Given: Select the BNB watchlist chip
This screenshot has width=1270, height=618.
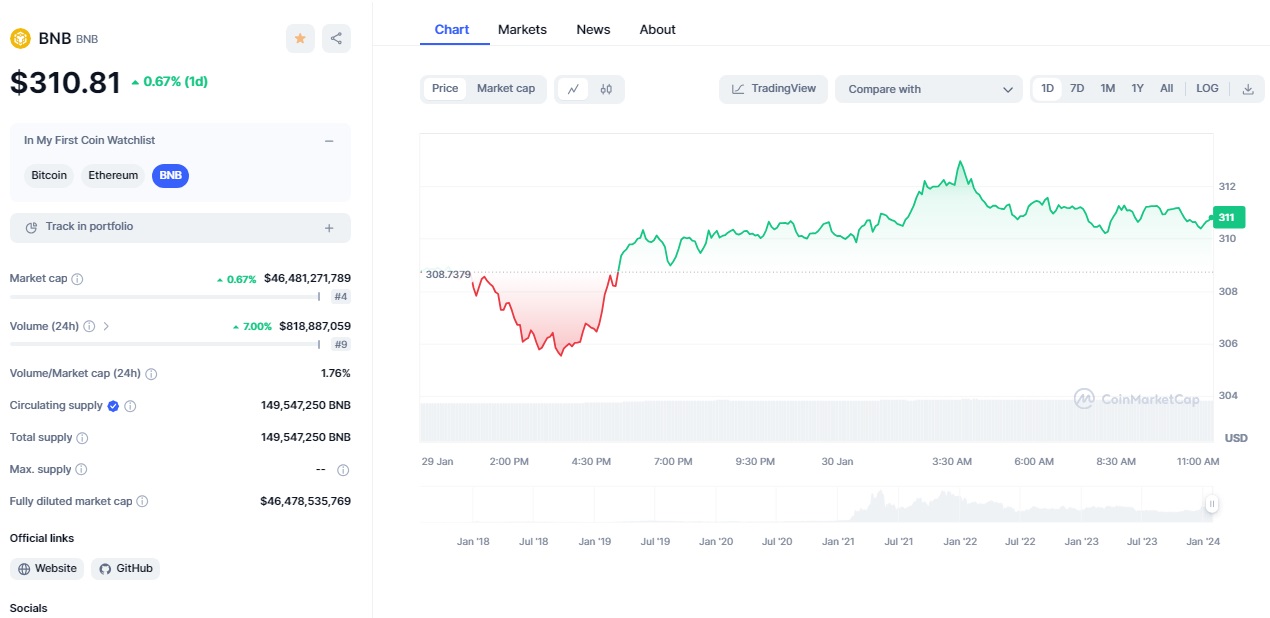Looking at the screenshot, I should 171,176.
